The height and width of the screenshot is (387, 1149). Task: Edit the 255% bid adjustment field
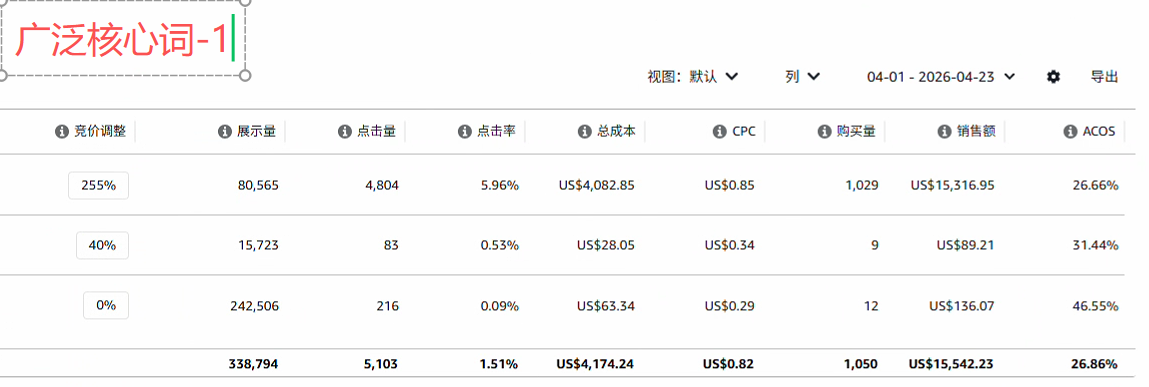pyautogui.click(x=98, y=185)
